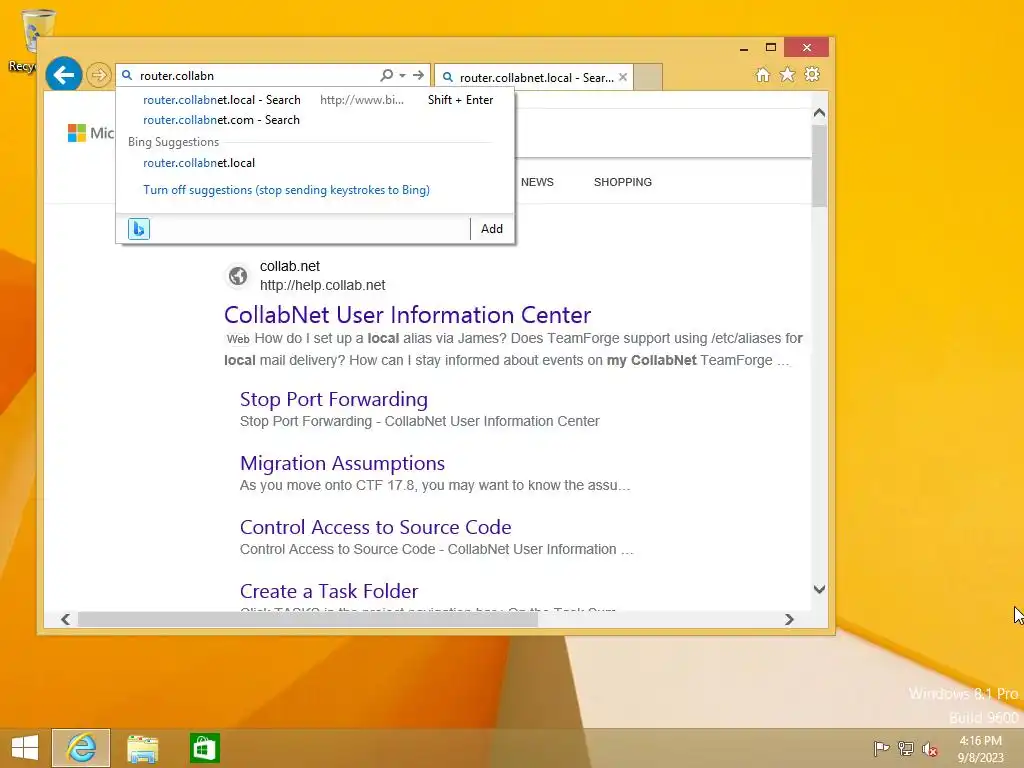The image size is (1024, 768).
Task: Open Stop Port Forwarding link
Action: click(334, 399)
